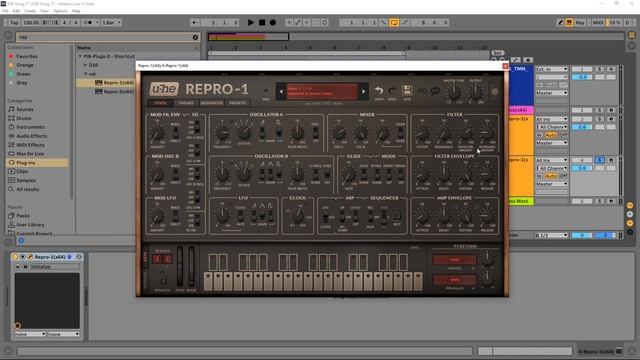Image resolution: width=640 pixels, height=360 pixels.
Task: Toggle draw mode pencil icon at top right
Action: [x=560, y=22]
